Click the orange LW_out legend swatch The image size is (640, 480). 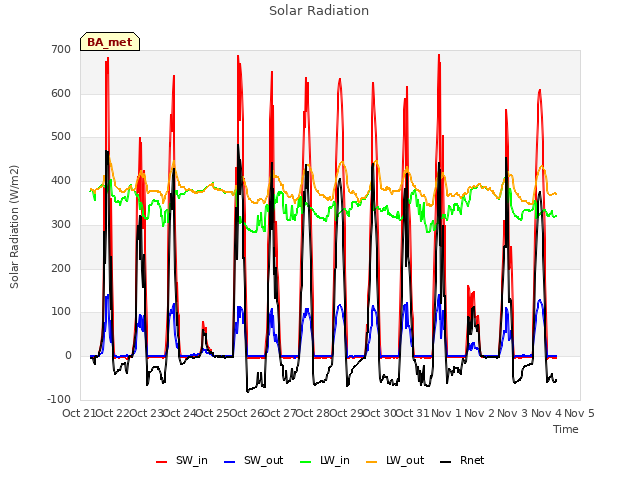click(372, 462)
